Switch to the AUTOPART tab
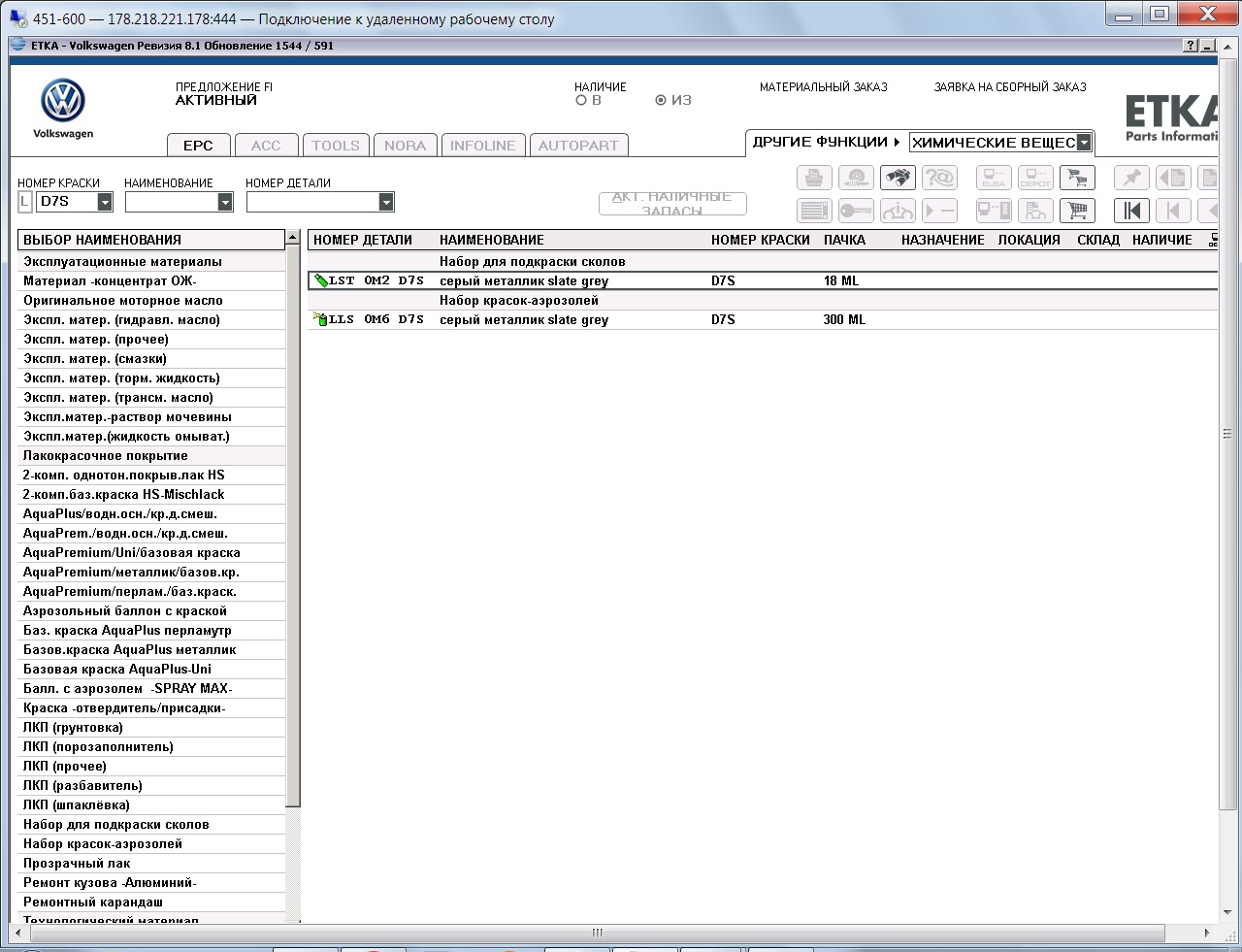 [578, 145]
